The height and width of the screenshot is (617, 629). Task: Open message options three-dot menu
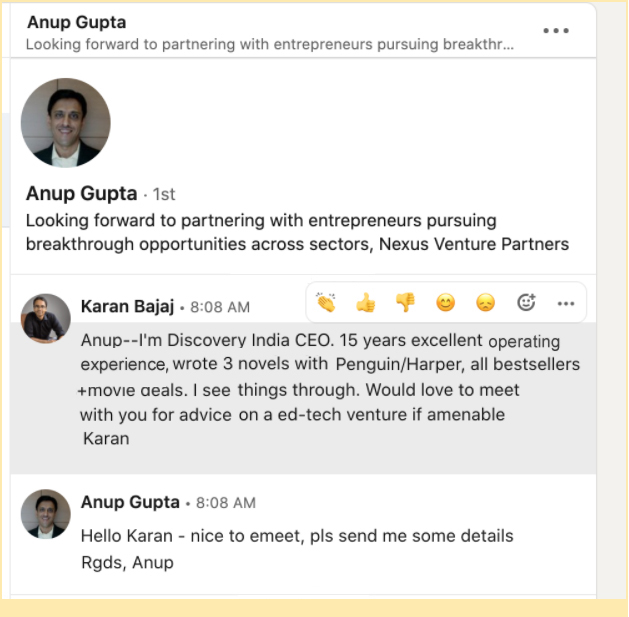566,304
